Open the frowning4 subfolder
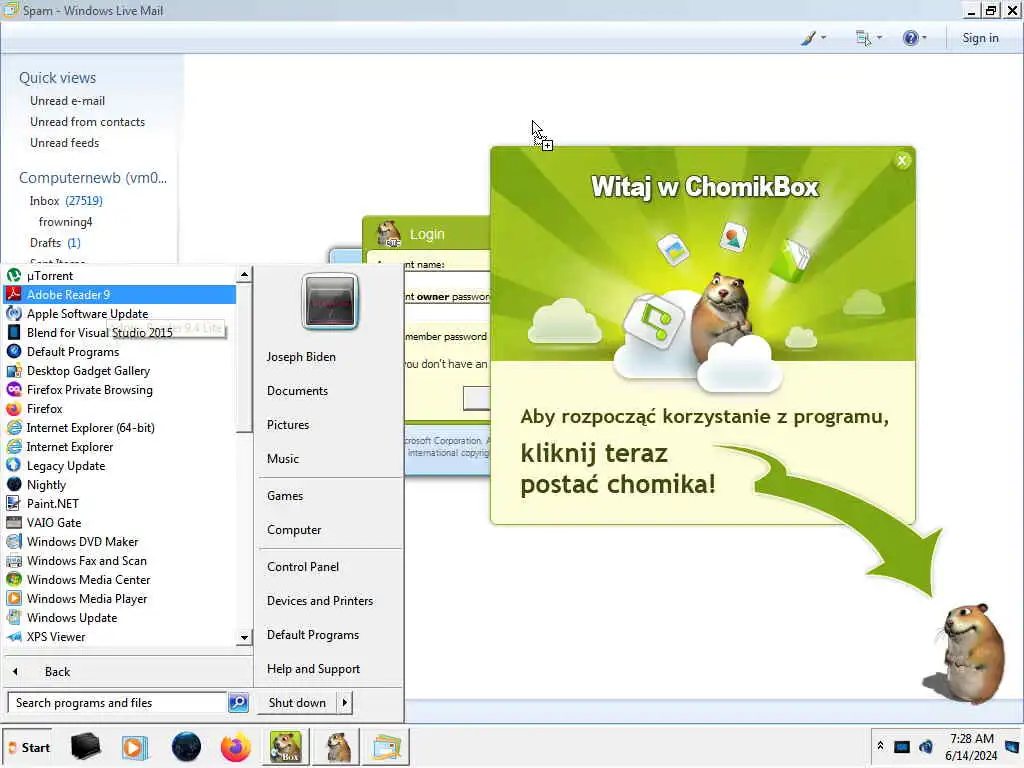 click(x=65, y=222)
